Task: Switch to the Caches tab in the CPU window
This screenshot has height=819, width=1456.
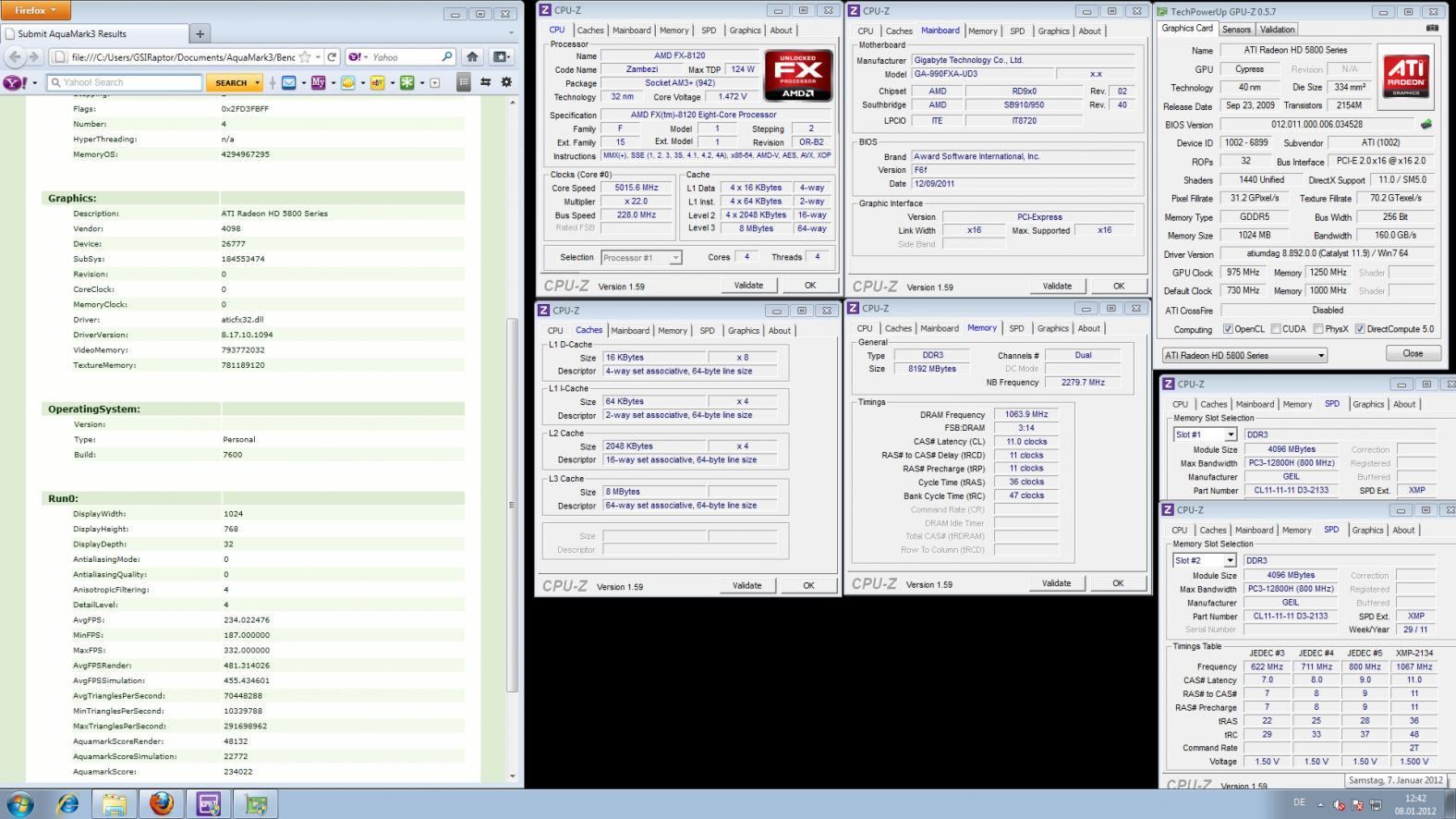Action: click(x=590, y=31)
